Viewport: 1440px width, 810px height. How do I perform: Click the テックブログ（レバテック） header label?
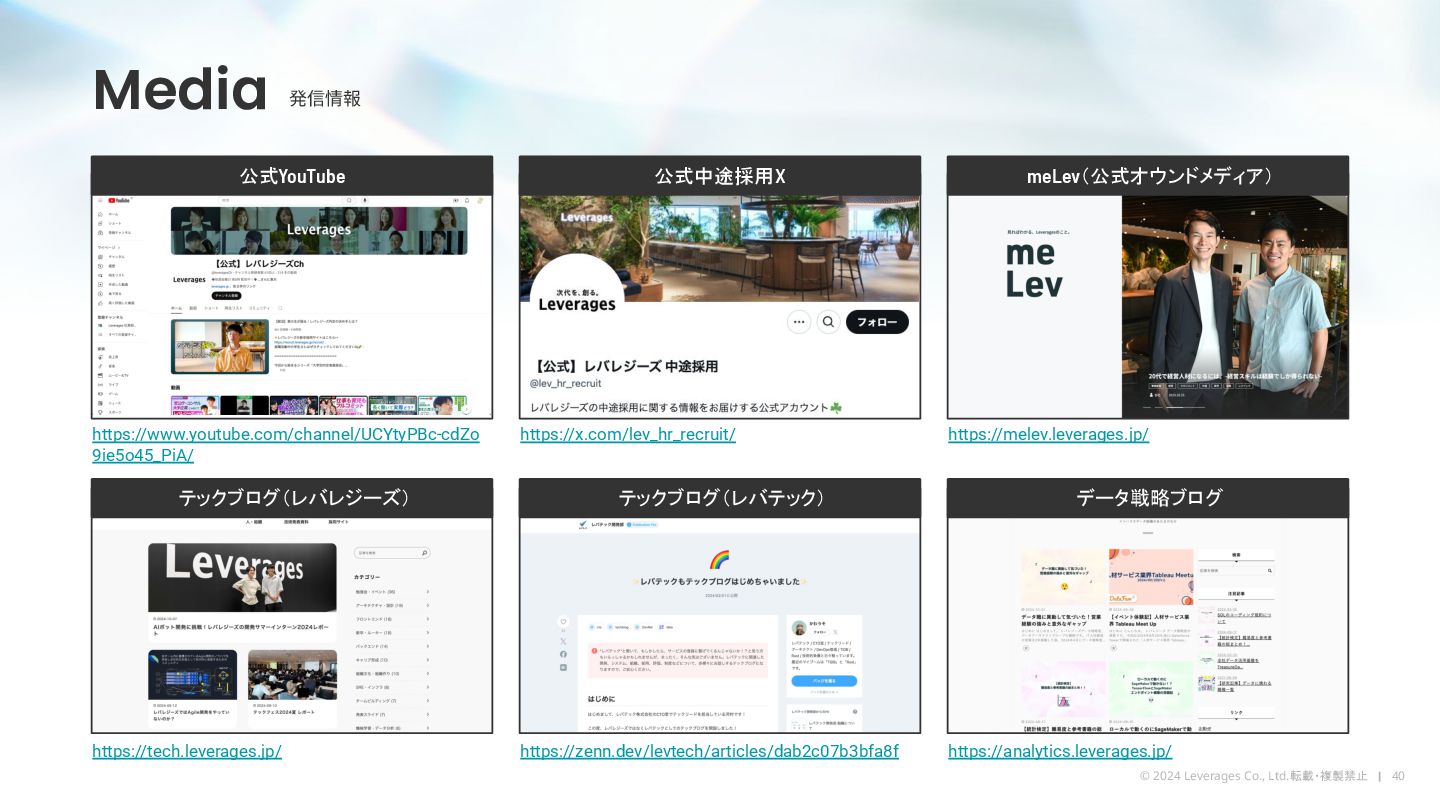[x=720, y=498]
